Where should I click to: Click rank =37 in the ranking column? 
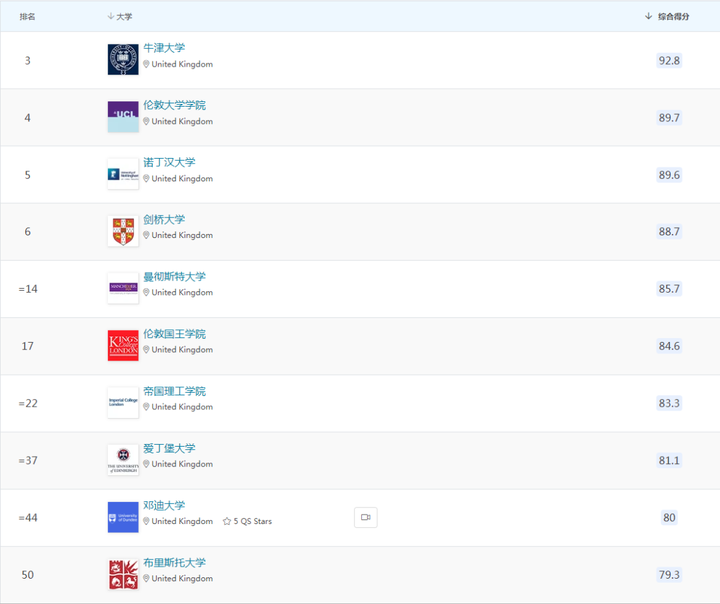(28, 460)
